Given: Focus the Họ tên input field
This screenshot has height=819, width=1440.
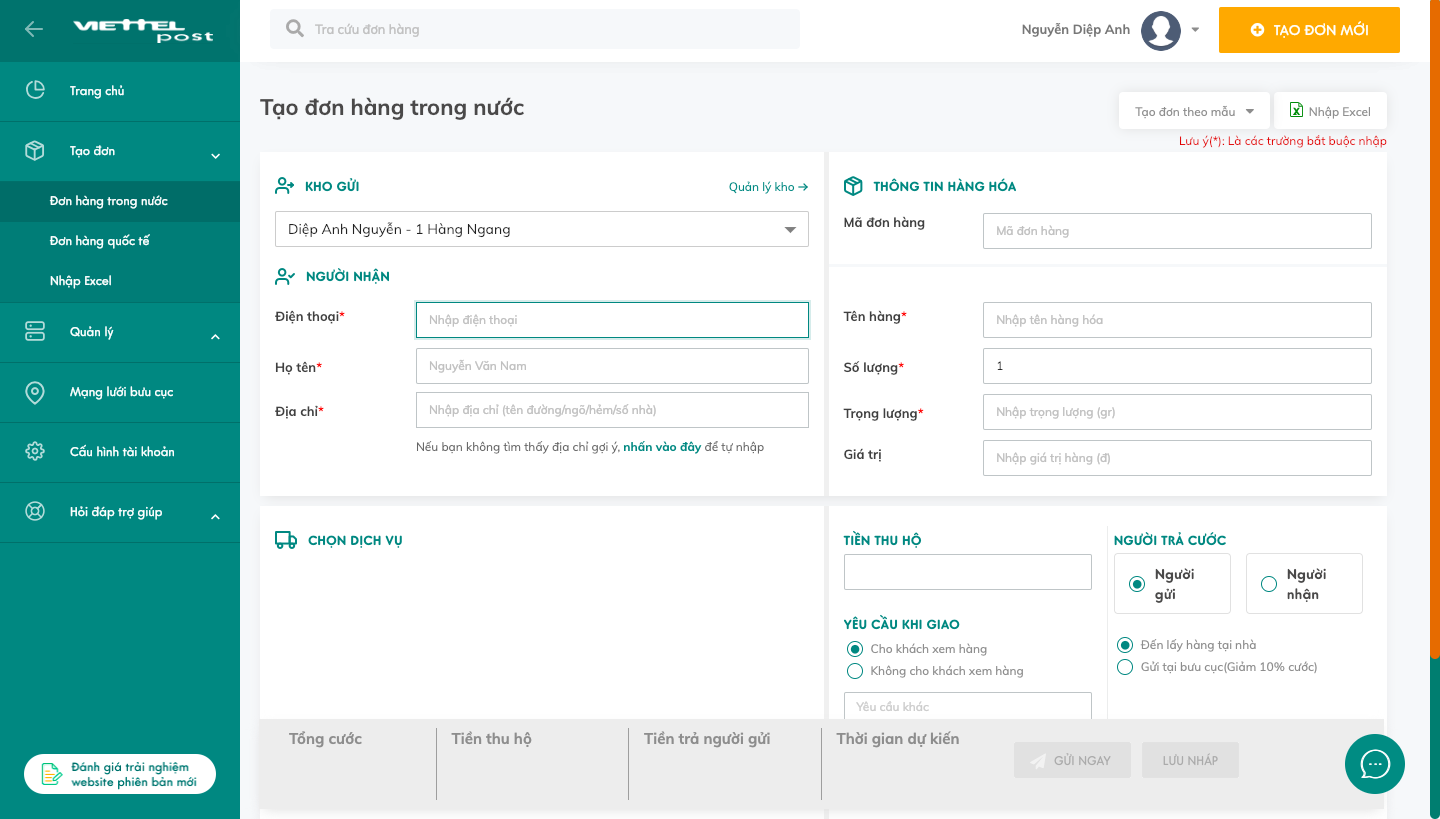Looking at the screenshot, I should click(x=612, y=366).
